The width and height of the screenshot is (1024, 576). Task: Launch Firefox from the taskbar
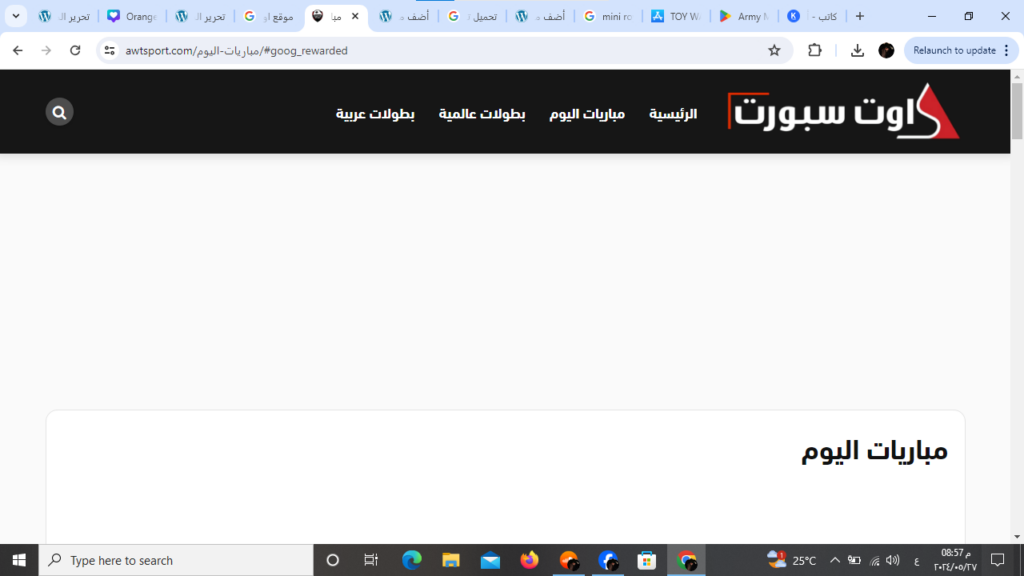529,560
